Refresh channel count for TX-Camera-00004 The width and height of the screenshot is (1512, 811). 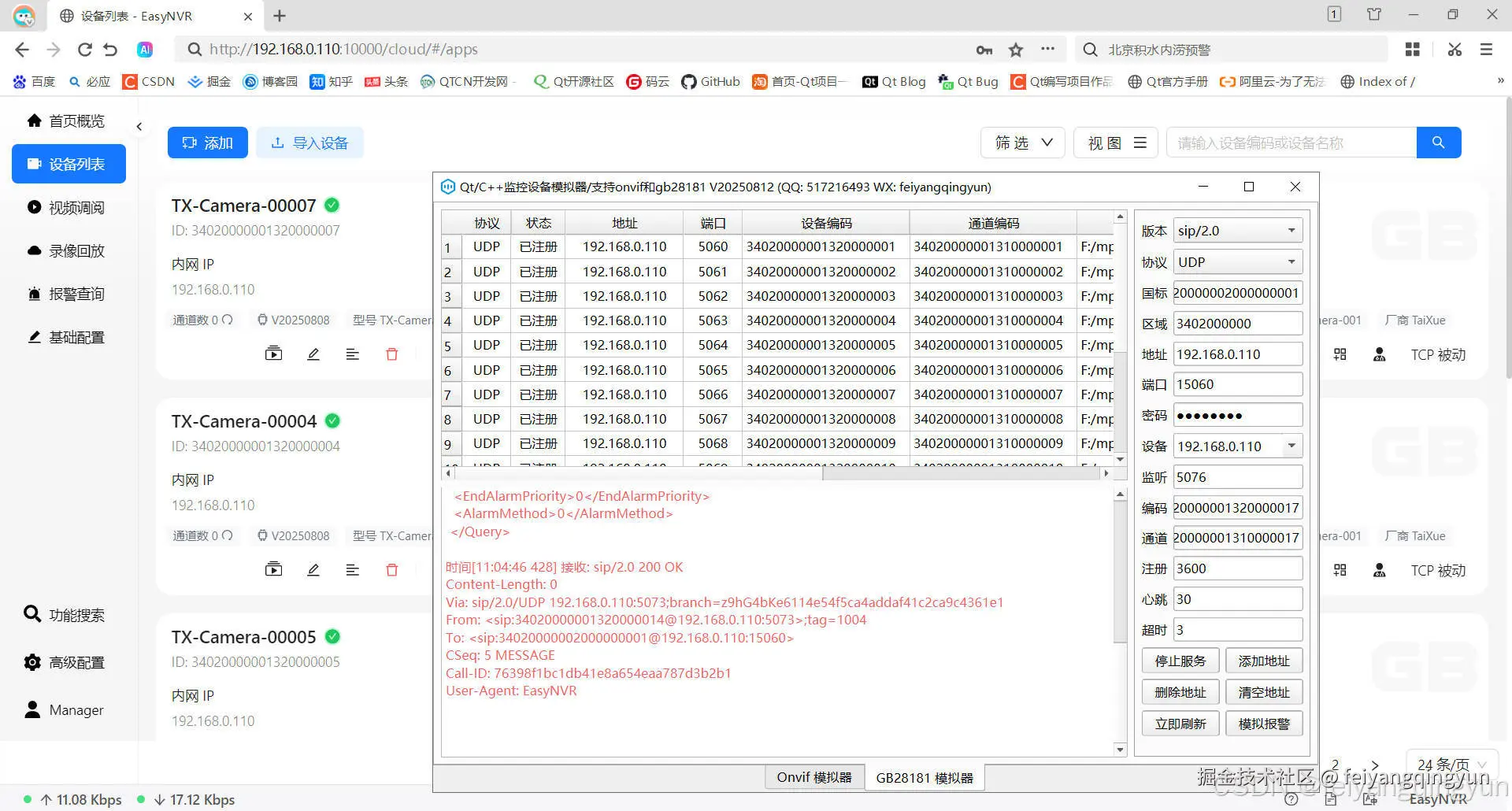click(228, 535)
